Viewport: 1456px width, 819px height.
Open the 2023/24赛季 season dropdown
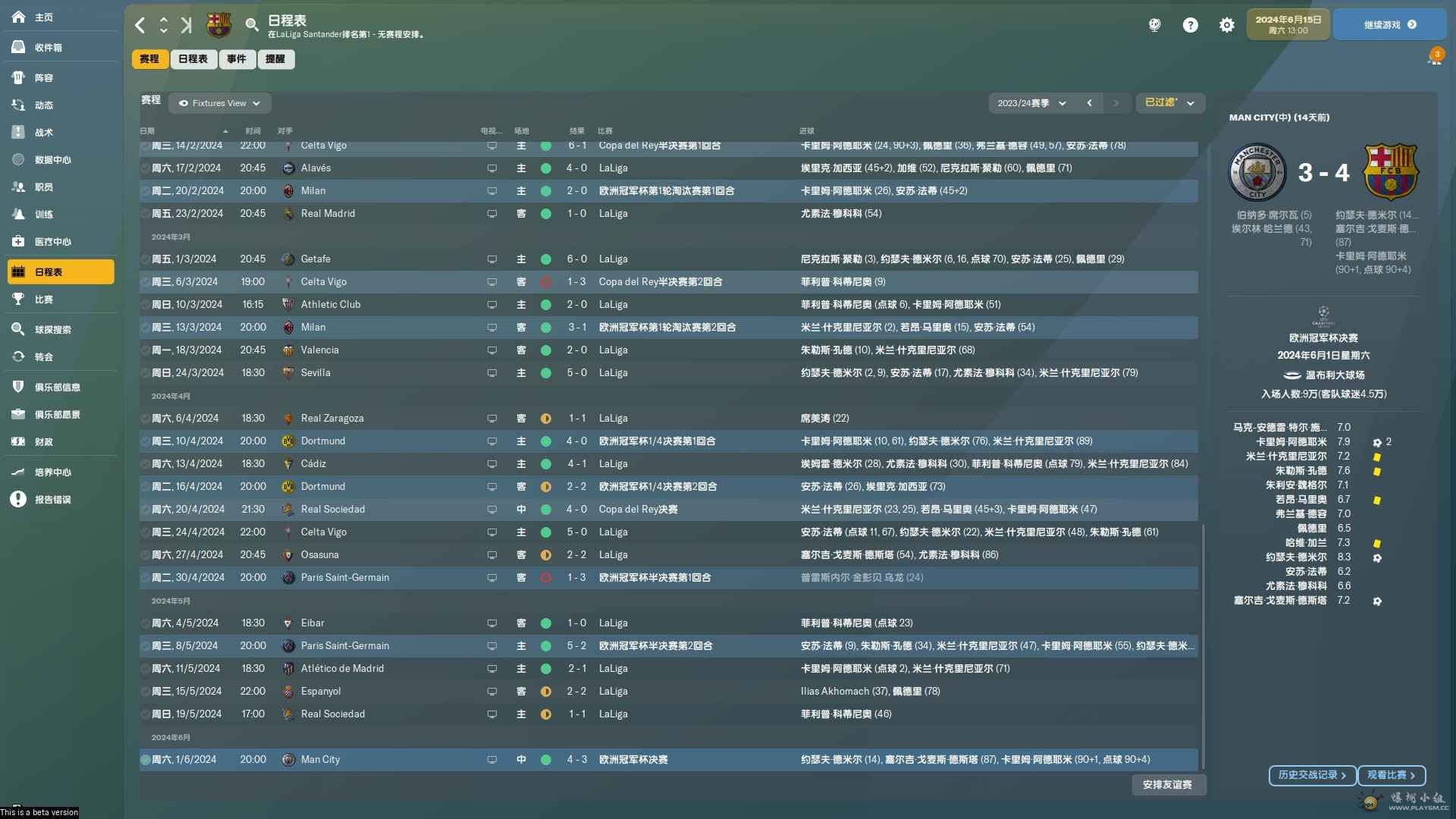[1031, 103]
